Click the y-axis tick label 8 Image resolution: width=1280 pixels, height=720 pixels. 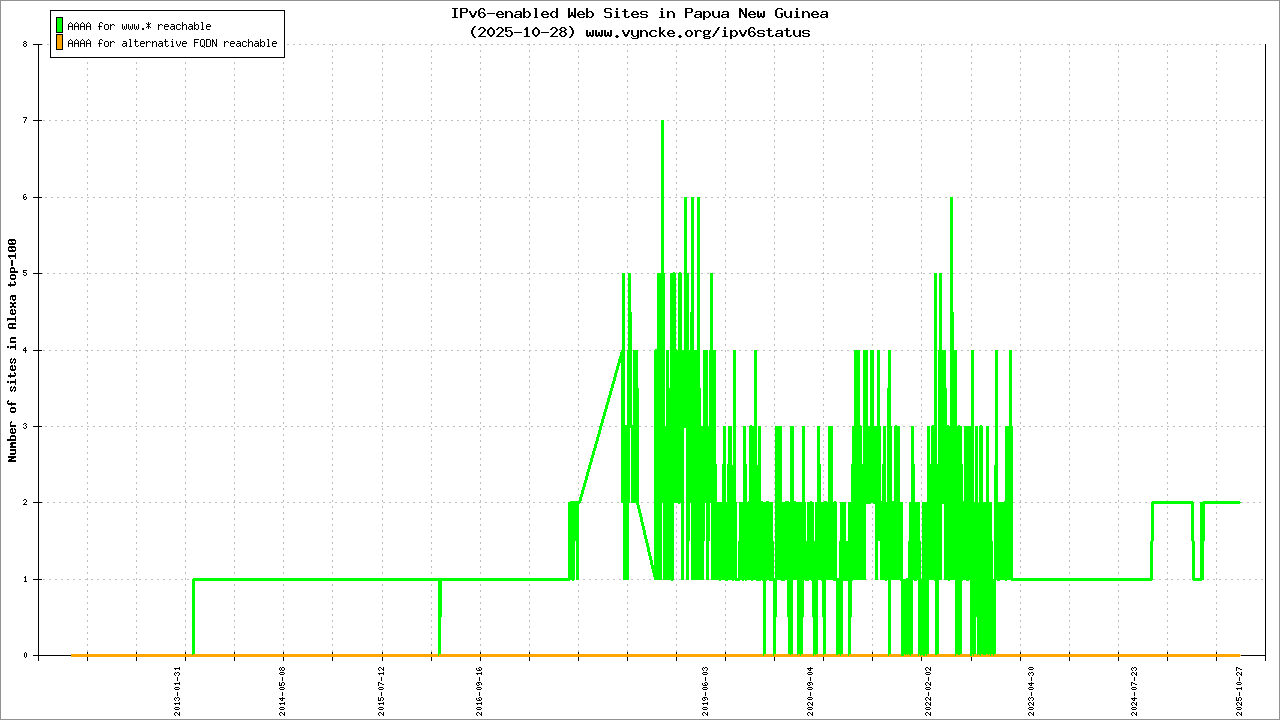[38, 44]
